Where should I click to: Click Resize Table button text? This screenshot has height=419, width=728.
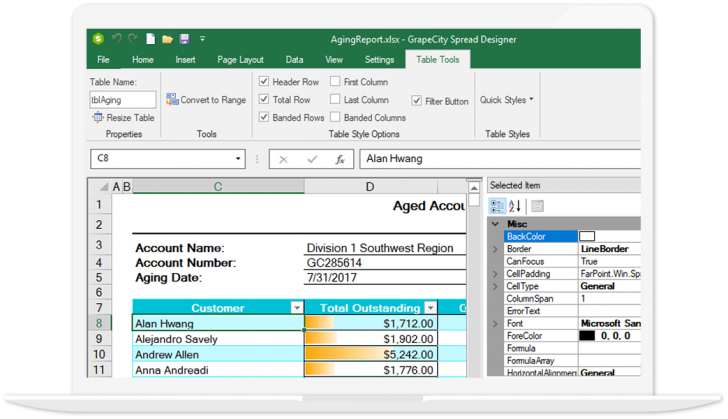(x=130, y=118)
